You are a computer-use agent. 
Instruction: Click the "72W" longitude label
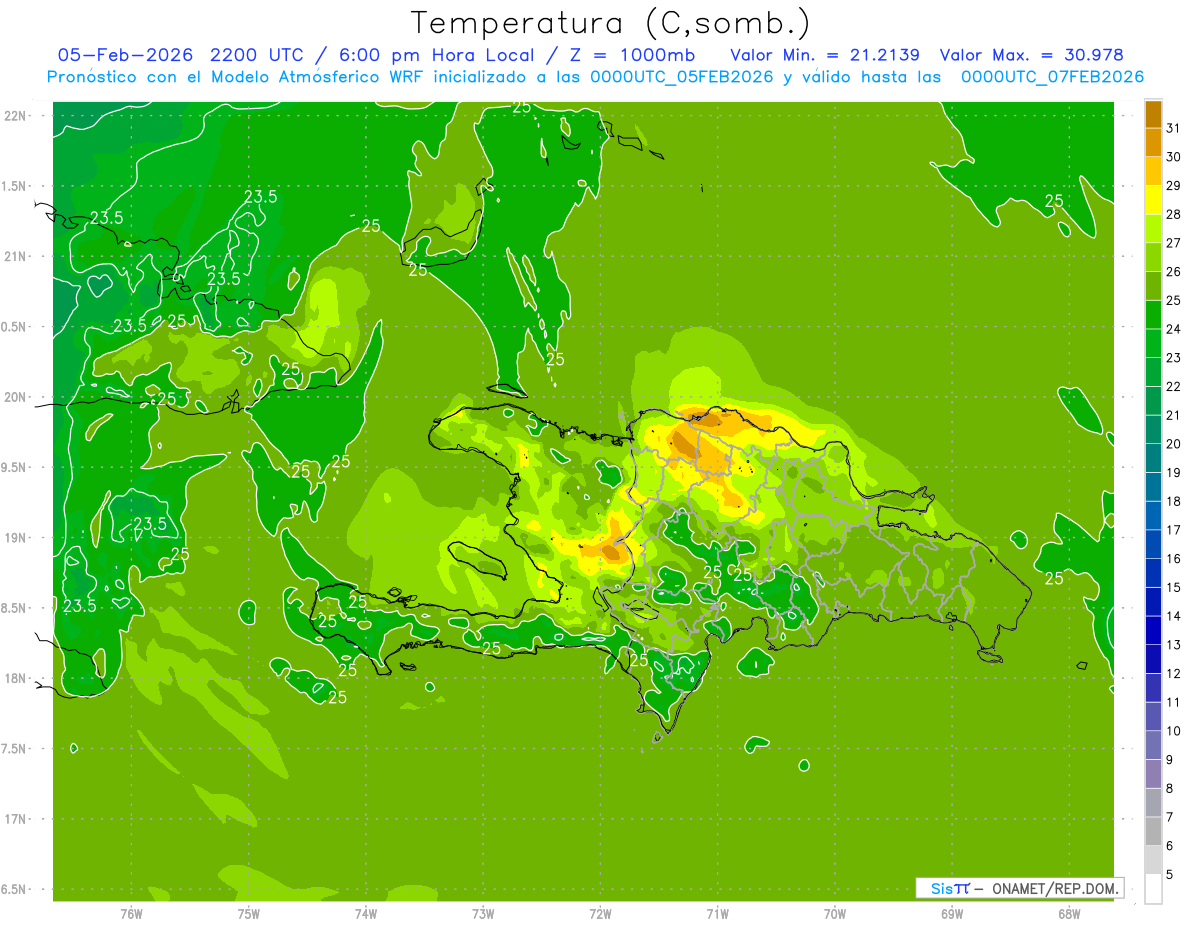601,914
